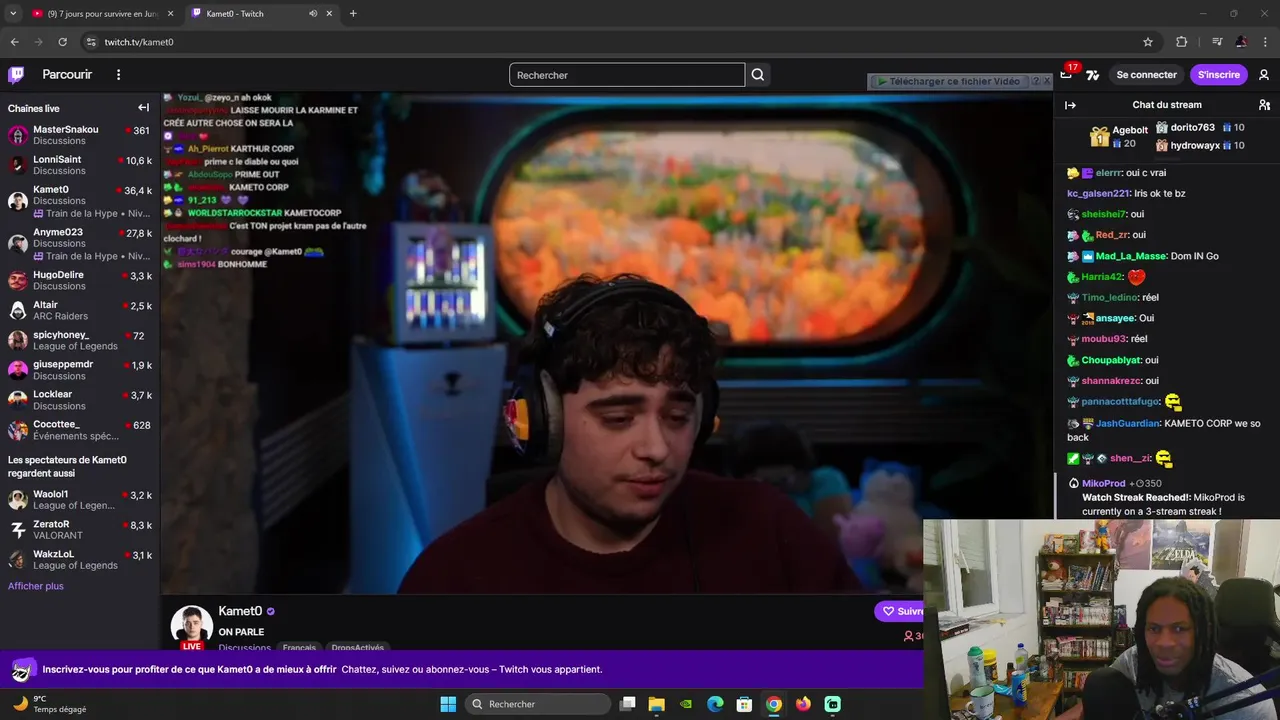Open Anyme023 channel in sidebar

tap(79, 244)
